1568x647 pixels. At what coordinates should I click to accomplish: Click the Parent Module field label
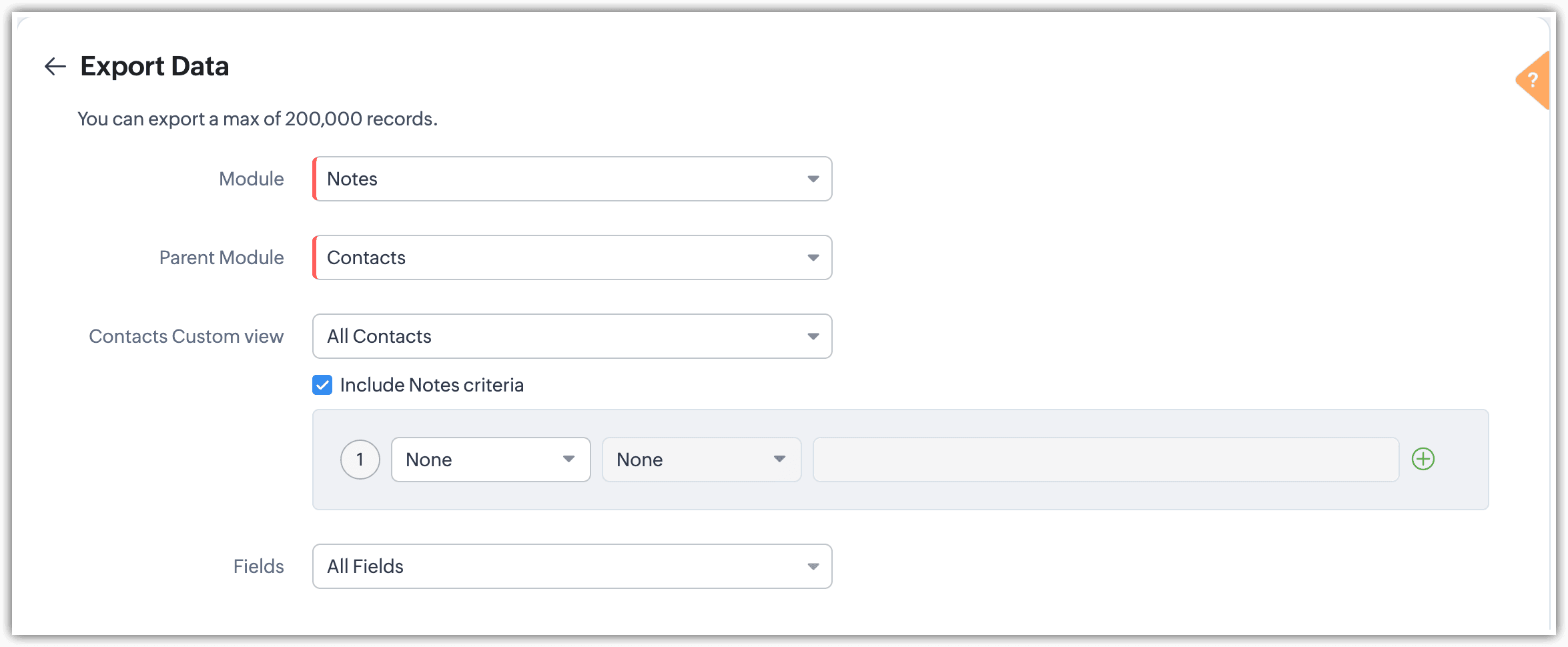pos(221,257)
